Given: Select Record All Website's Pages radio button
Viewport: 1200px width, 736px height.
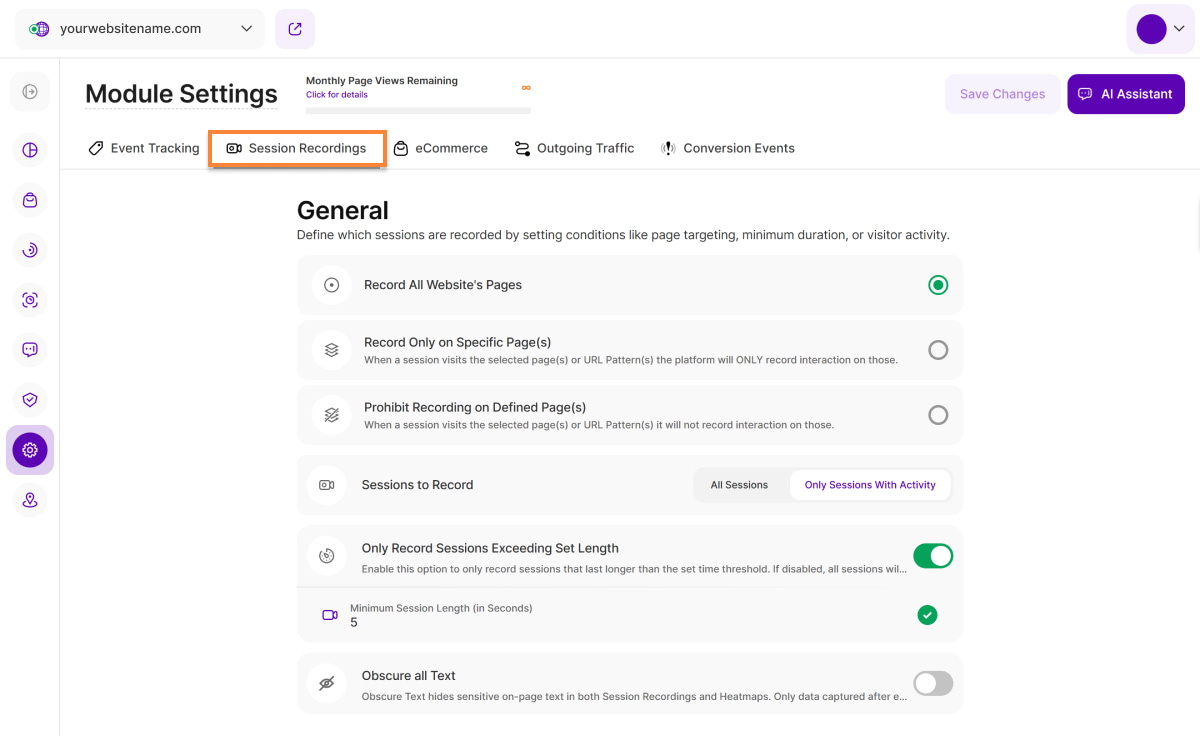Looking at the screenshot, I should click(937, 285).
